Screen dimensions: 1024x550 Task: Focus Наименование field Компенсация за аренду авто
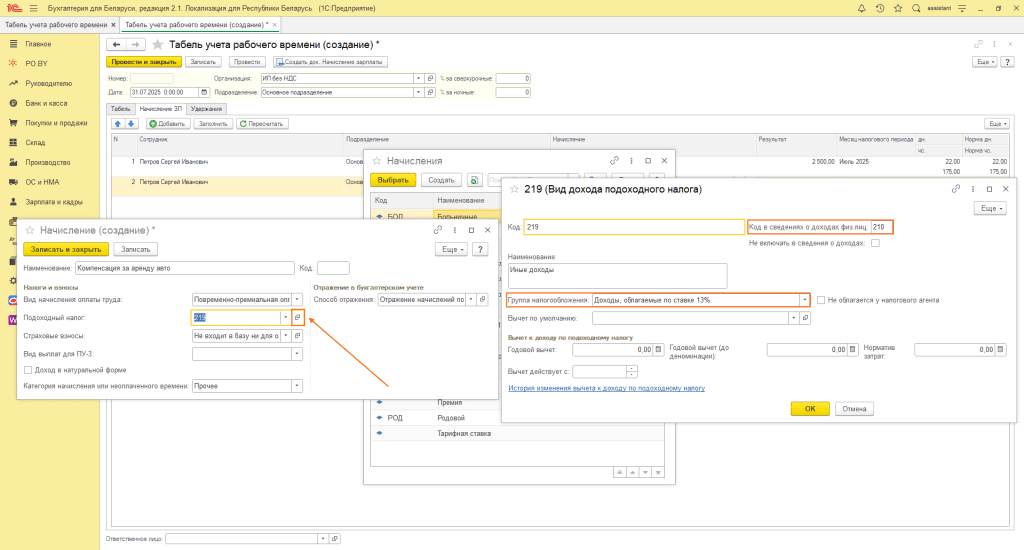click(185, 268)
